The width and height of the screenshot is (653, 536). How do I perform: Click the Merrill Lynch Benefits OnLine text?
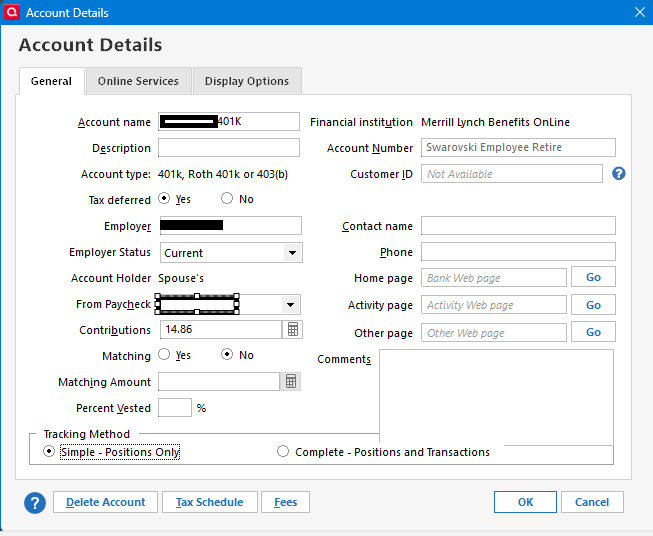pyautogui.click(x=495, y=122)
